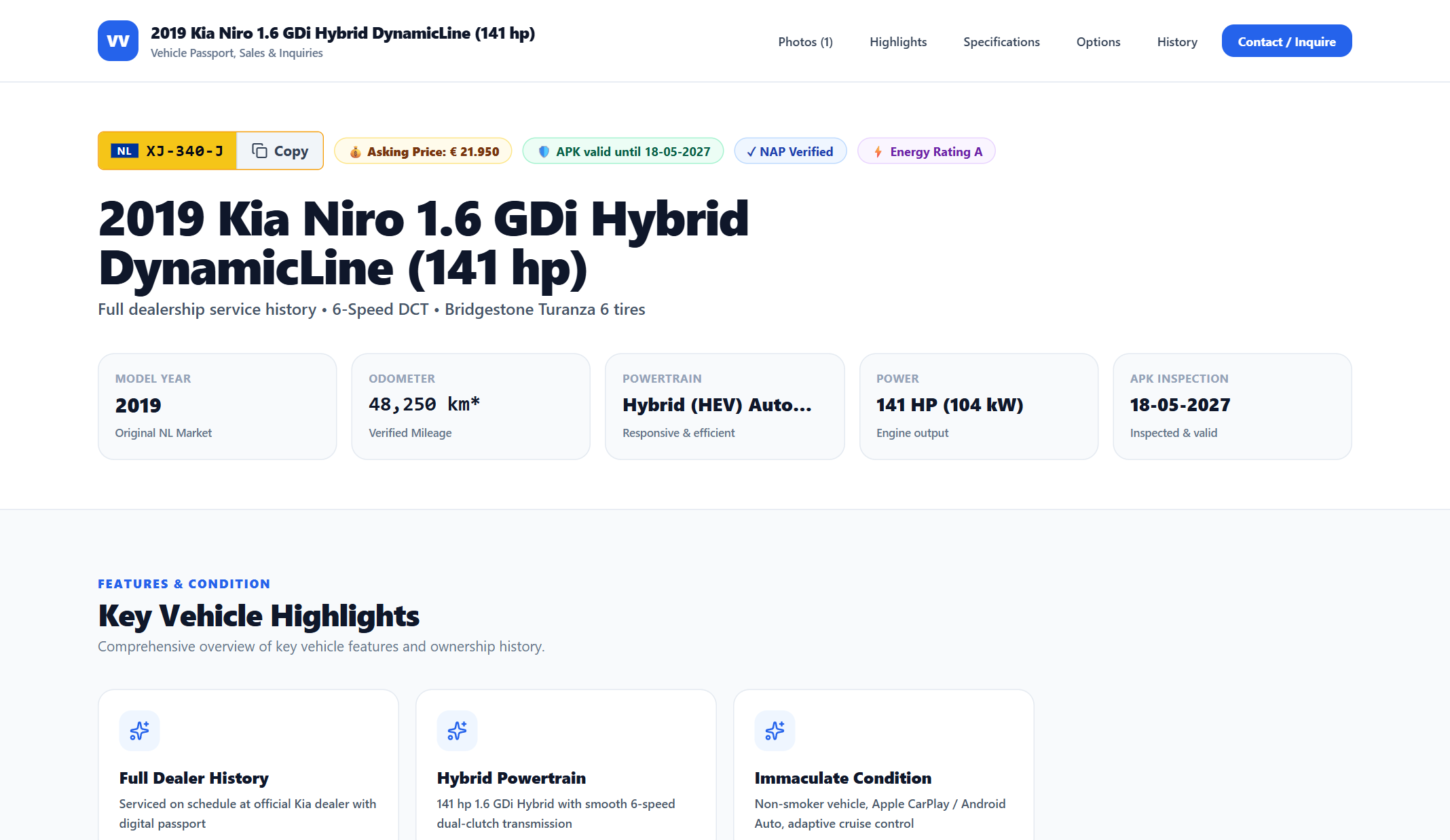Select the Model Year 2019 card
The image size is (1450, 840).
217,406
